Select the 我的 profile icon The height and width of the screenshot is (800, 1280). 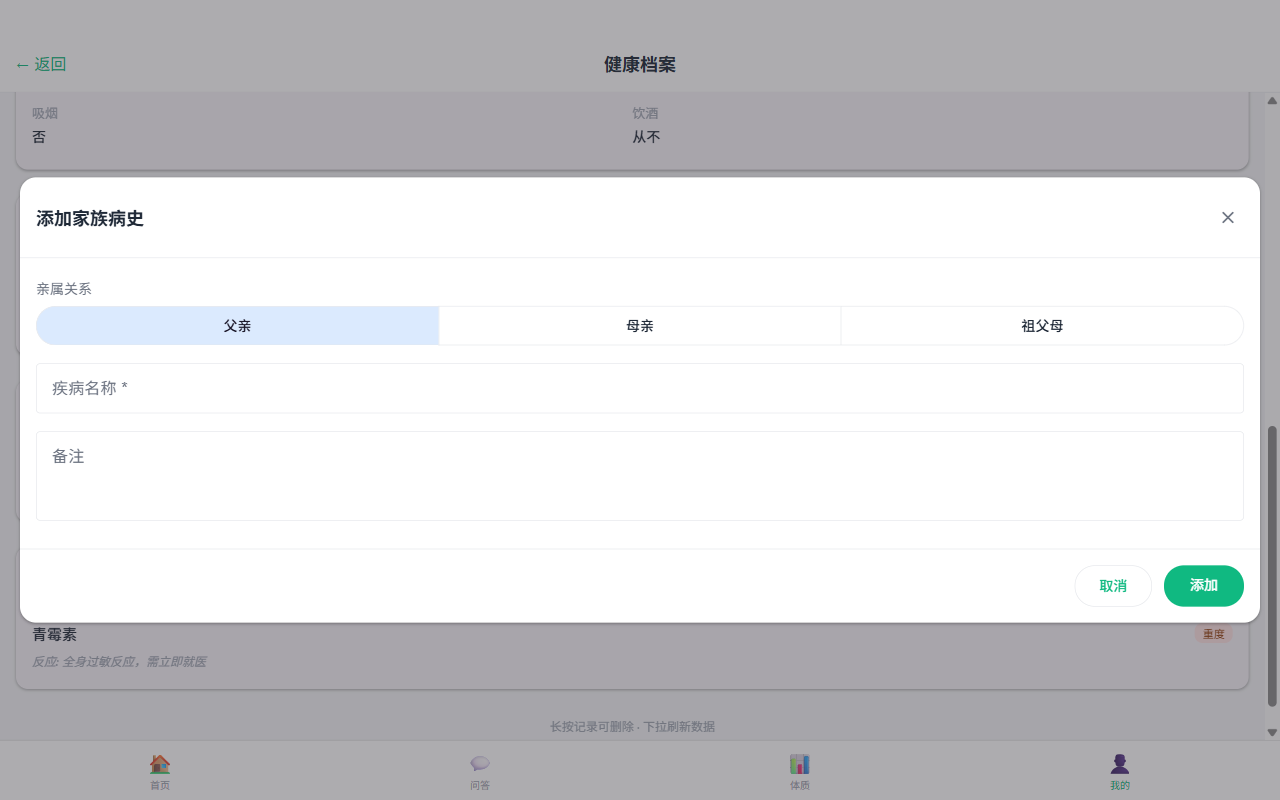pos(1120,764)
